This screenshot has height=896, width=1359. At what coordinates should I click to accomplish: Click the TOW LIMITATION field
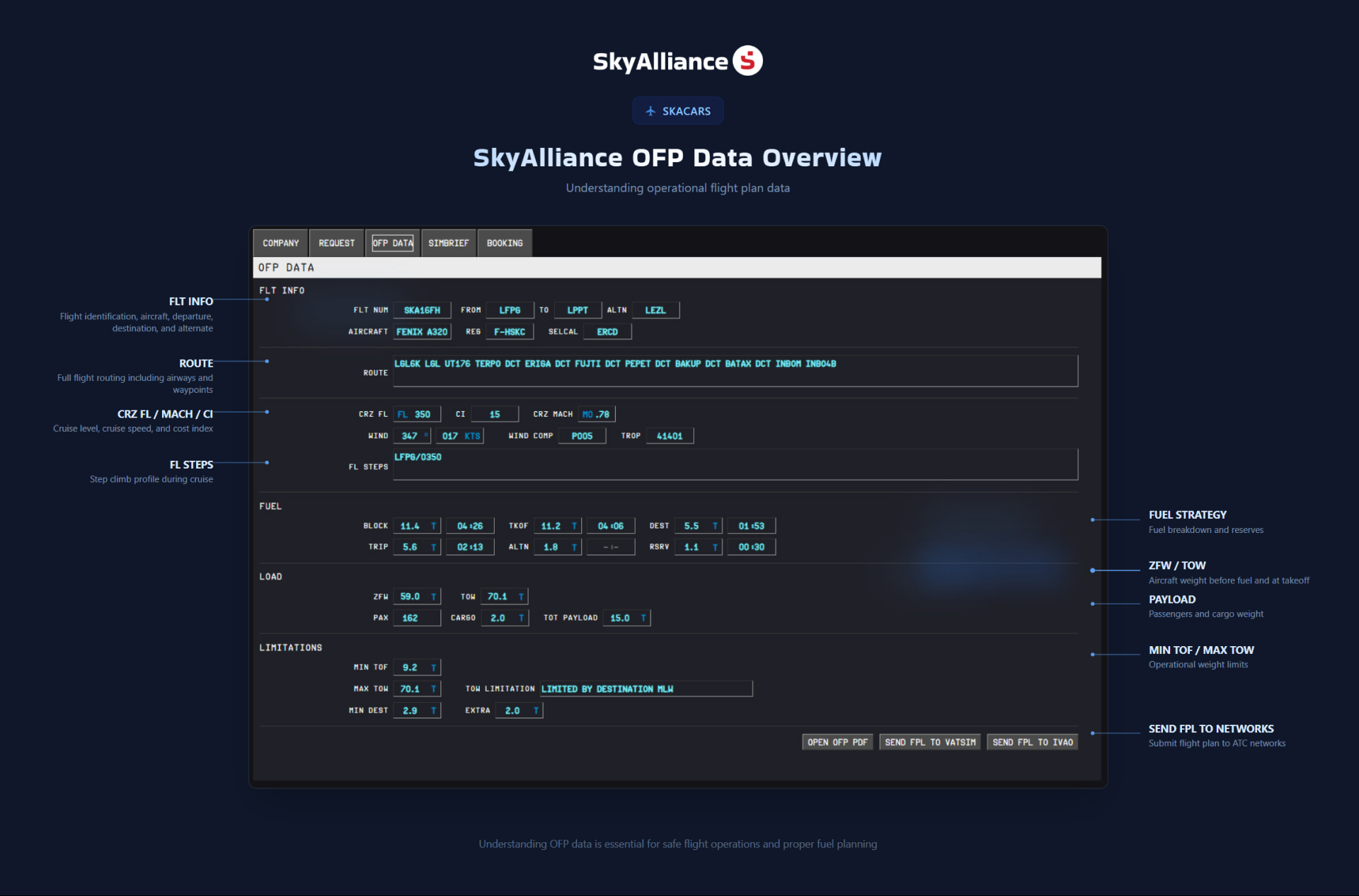(x=645, y=688)
